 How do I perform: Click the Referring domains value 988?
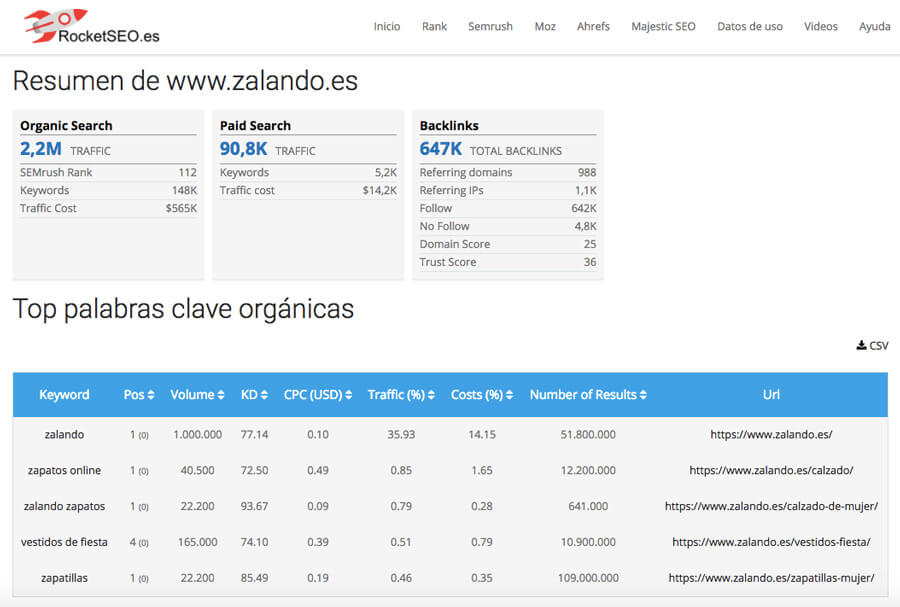pyautogui.click(x=587, y=172)
